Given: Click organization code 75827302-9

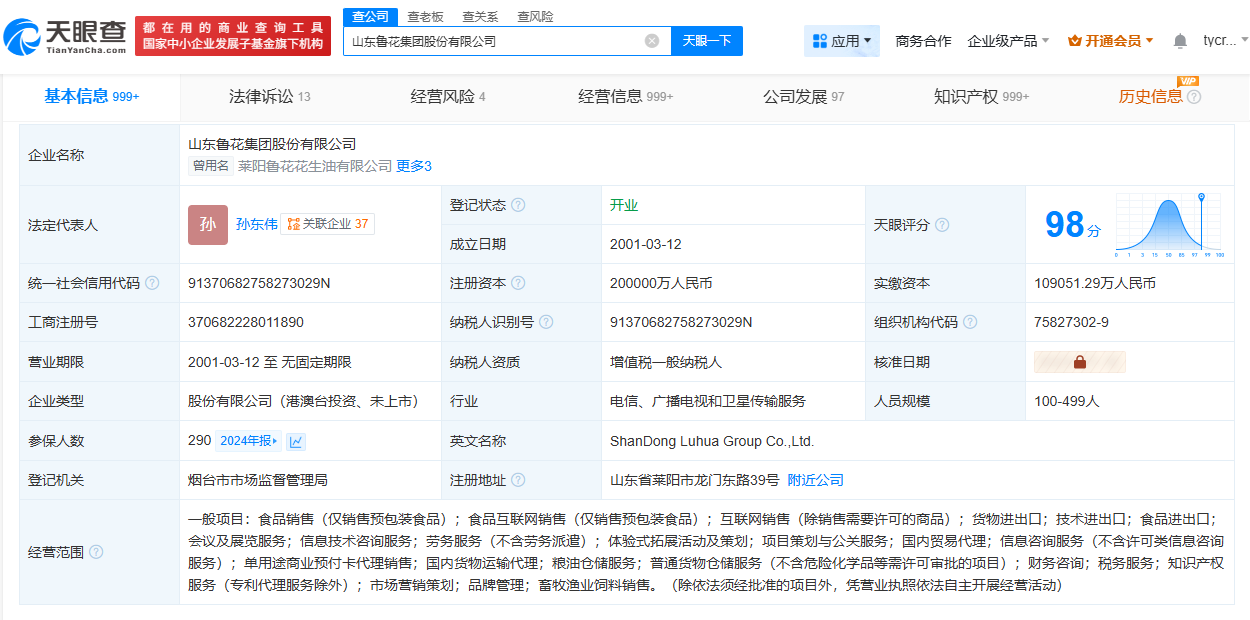Looking at the screenshot, I should coord(1071,322).
